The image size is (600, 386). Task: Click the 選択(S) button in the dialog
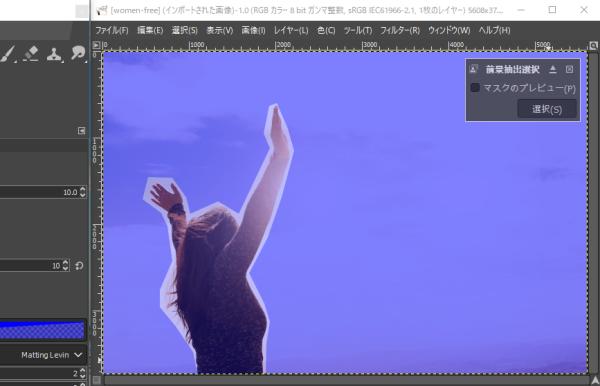coord(547,109)
